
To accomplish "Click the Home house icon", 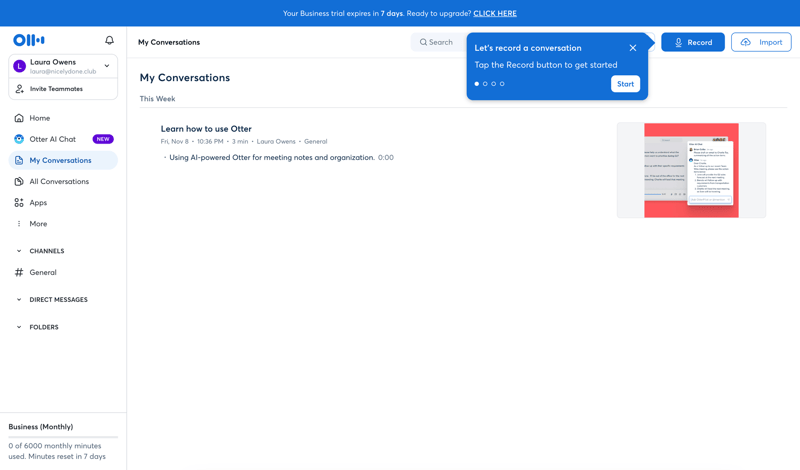I will tap(19, 118).
